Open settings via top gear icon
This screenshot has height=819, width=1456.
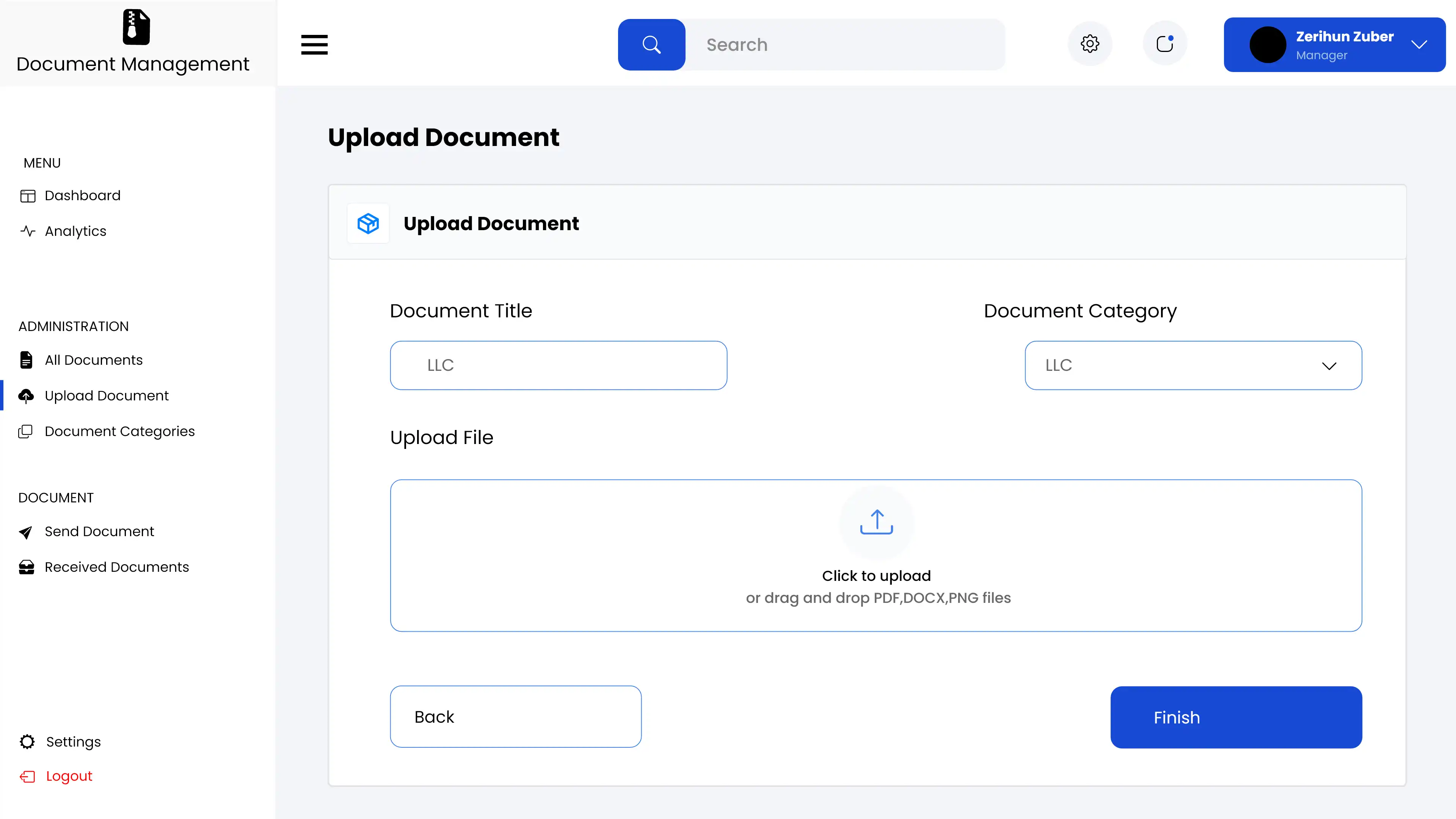(1090, 44)
